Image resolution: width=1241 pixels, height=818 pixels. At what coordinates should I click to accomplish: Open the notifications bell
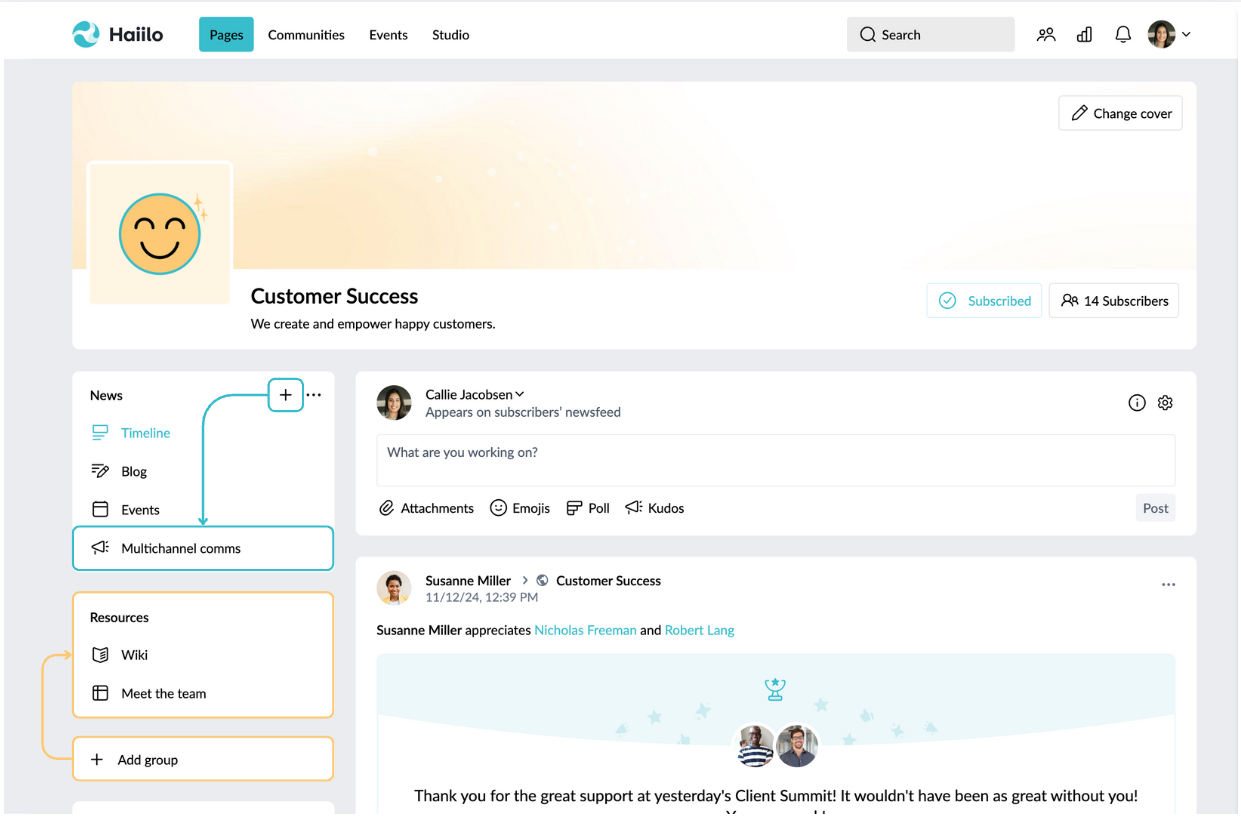pyautogui.click(x=1122, y=34)
